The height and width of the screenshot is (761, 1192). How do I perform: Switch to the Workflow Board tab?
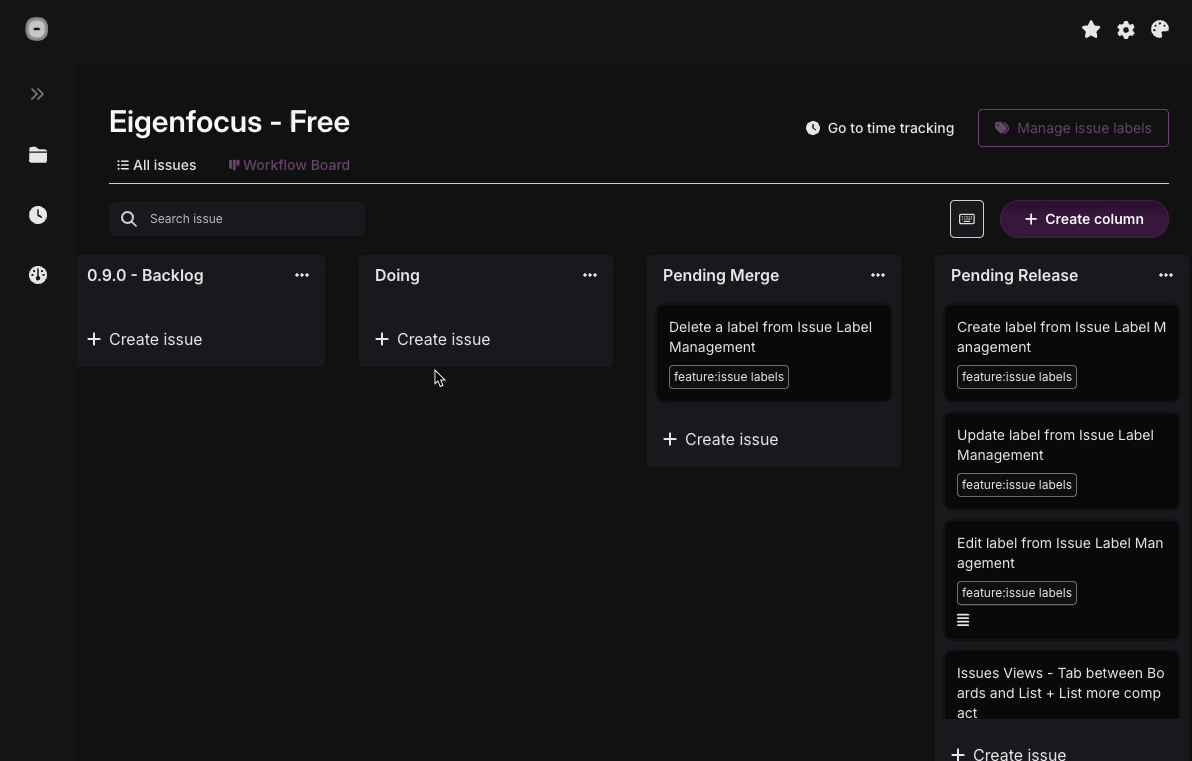(x=289, y=165)
